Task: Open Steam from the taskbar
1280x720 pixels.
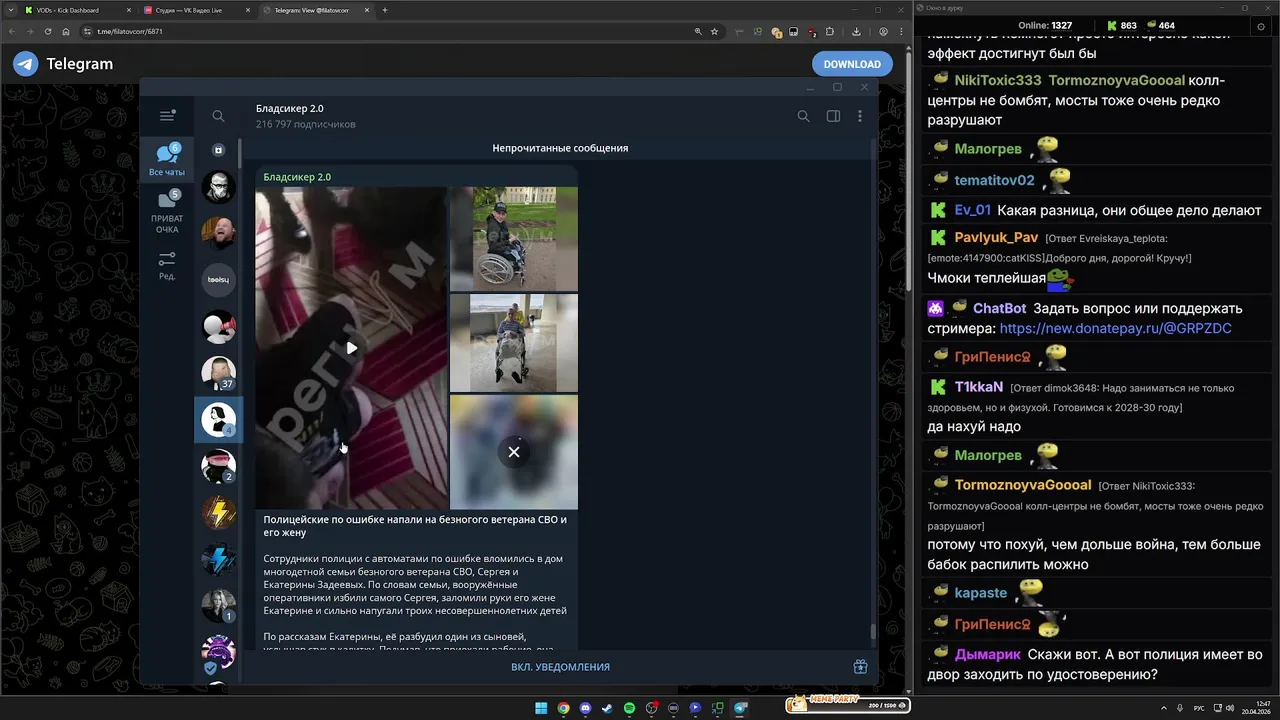Action: tap(607, 708)
